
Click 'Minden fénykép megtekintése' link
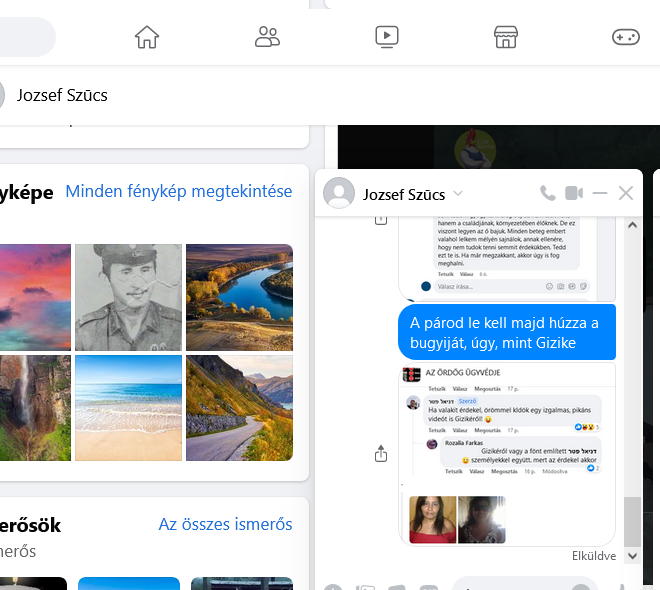(179, 191)
